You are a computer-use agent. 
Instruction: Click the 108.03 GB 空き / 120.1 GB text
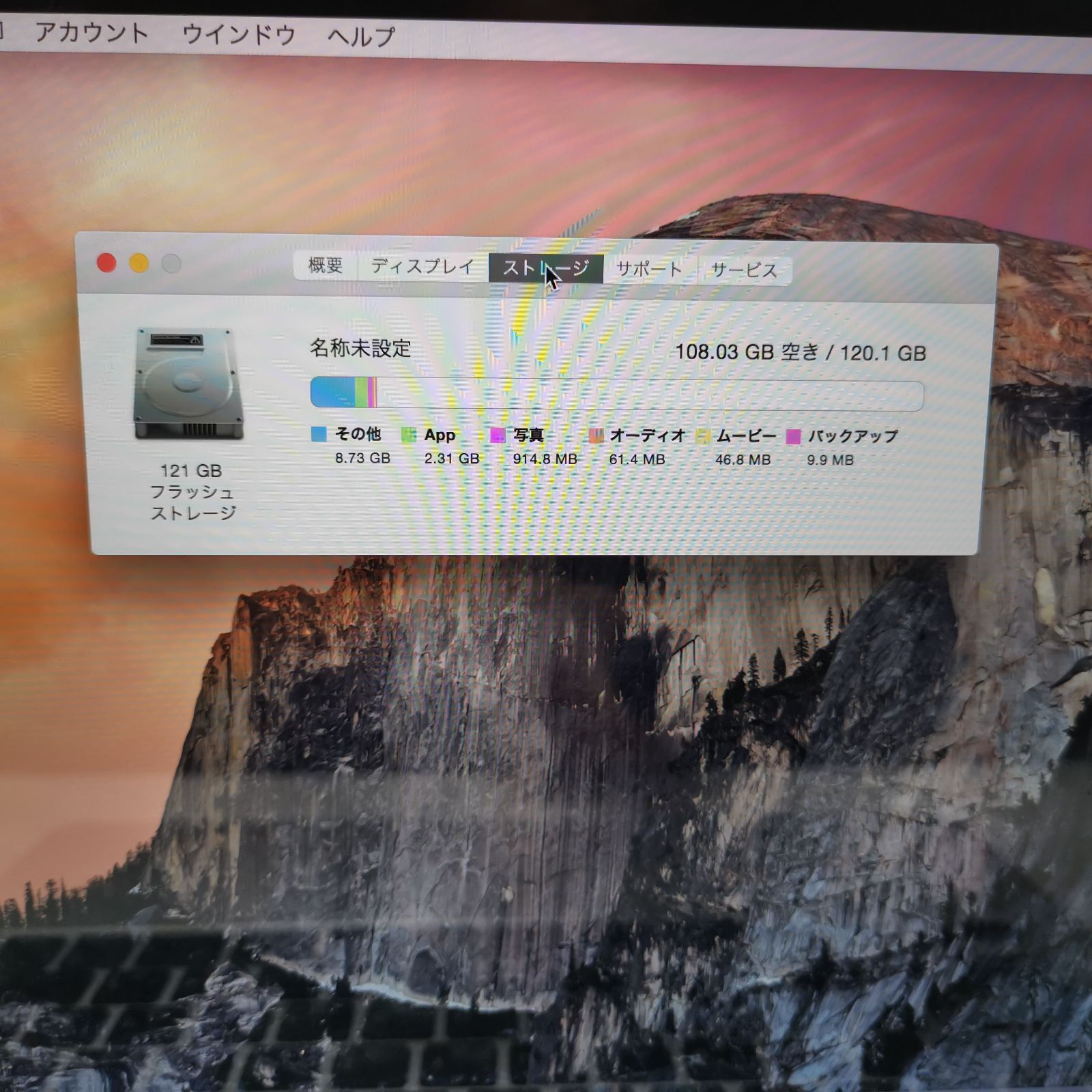(800, 352)
